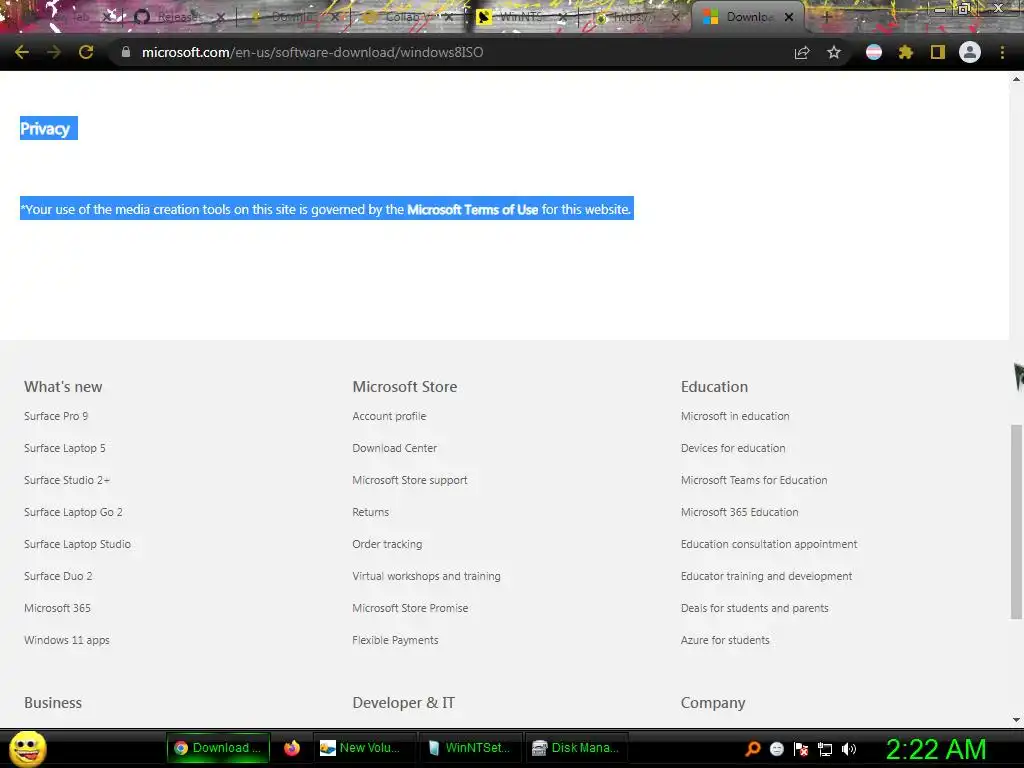Image resolution: width=1024 pixels, height=768 pixels.
Task: Open the Extensions puzzle-piece menu
Action: [x=906, y=52]
